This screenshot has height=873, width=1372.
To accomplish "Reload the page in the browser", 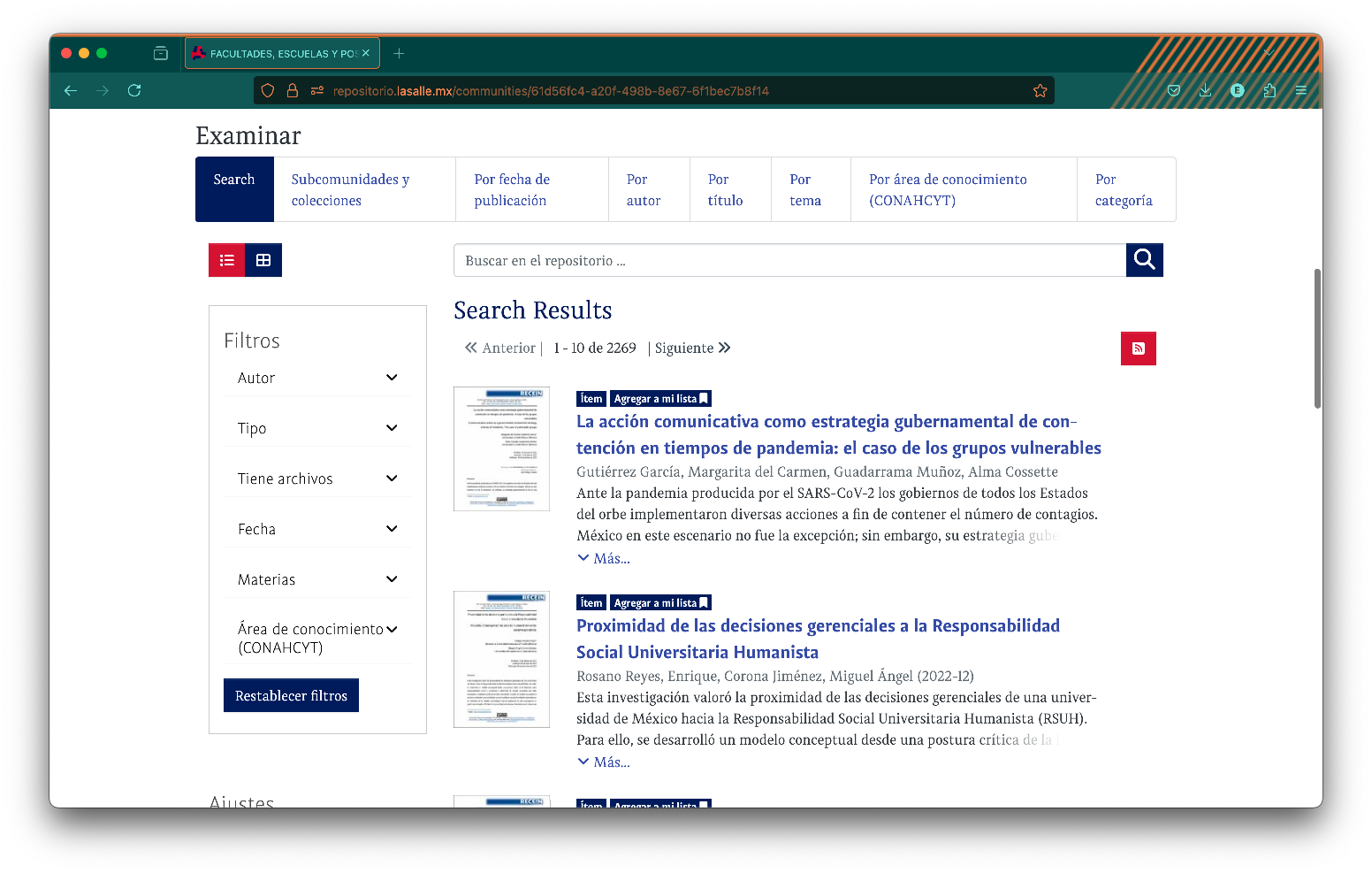I will tap(134, 90).
